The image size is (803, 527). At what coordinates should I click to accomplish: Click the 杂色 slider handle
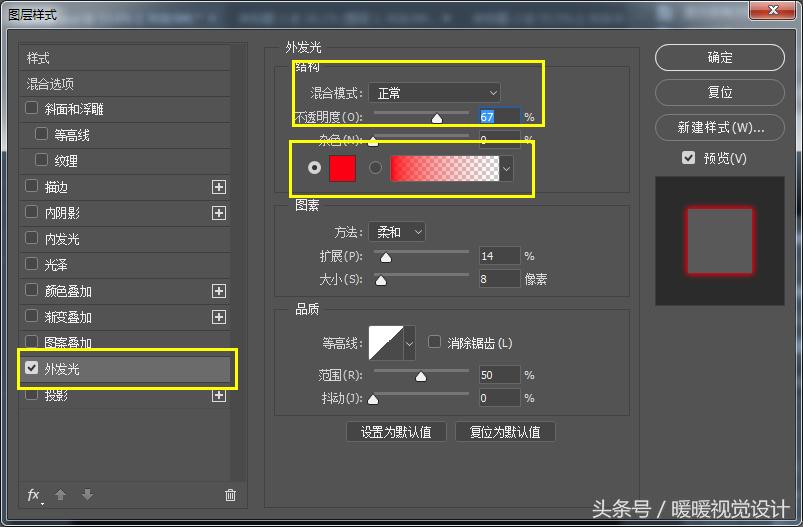coord(373,141)
